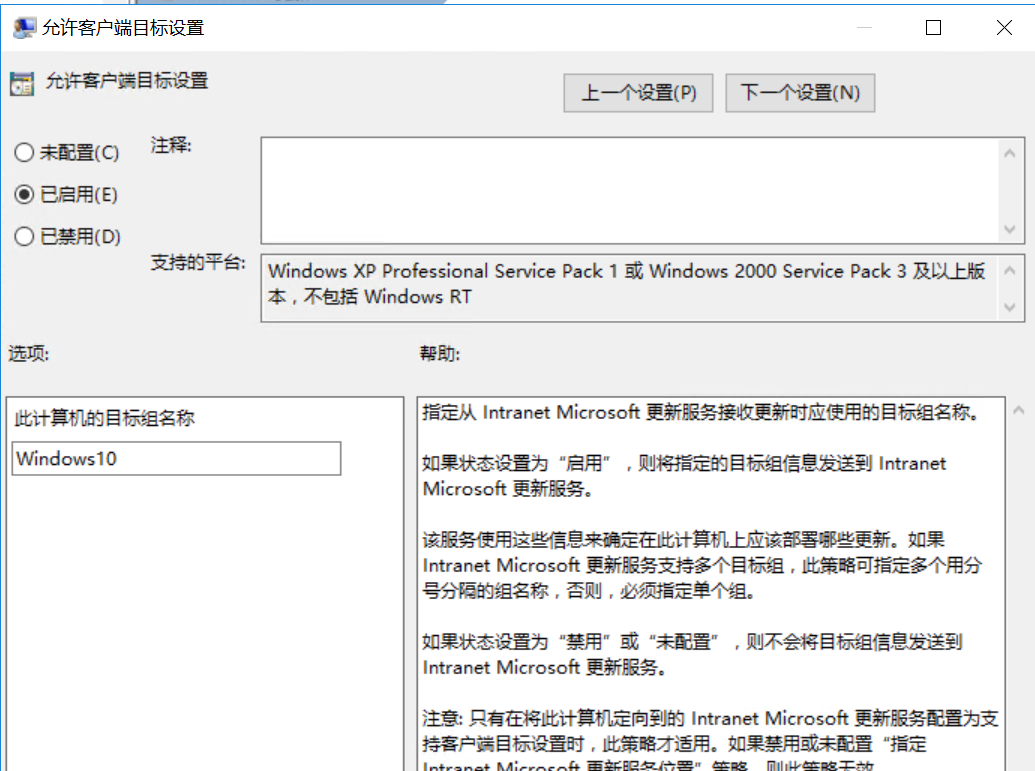Click the title bar application icon
The height and width of the screenshot is (771, 1035).
[x=24, y=28]
